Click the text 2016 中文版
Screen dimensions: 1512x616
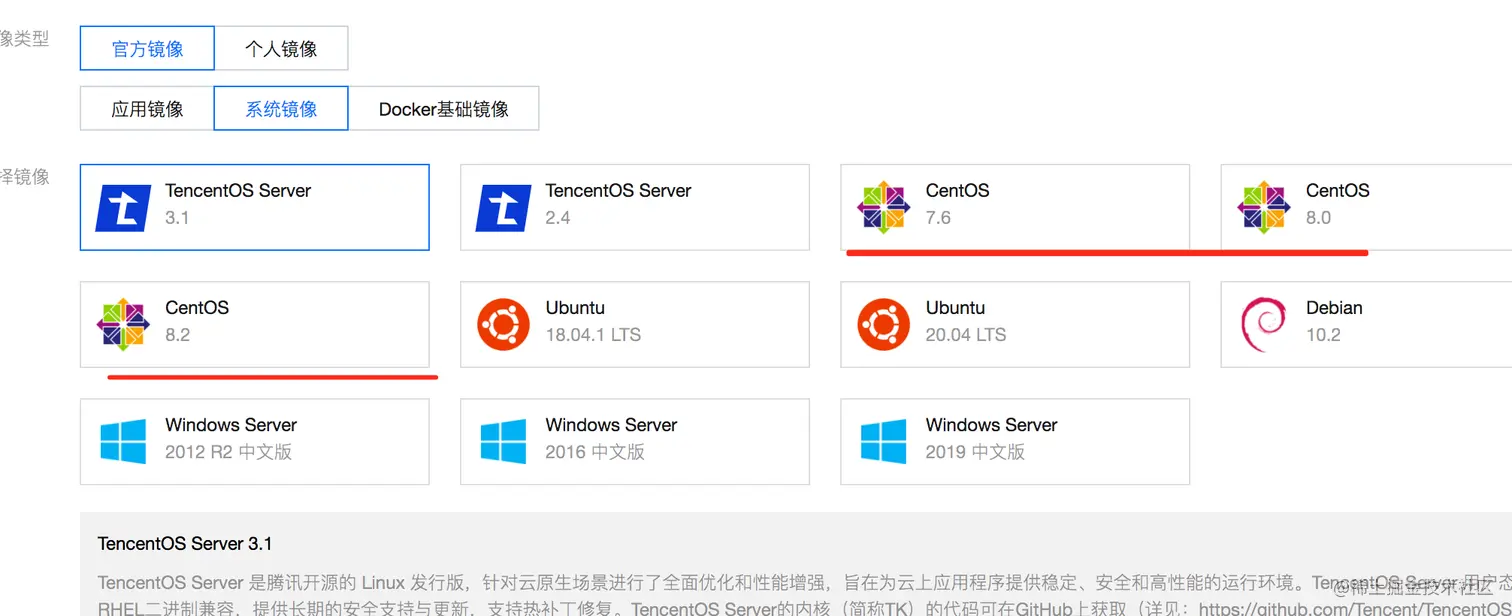tap(595, 452)
